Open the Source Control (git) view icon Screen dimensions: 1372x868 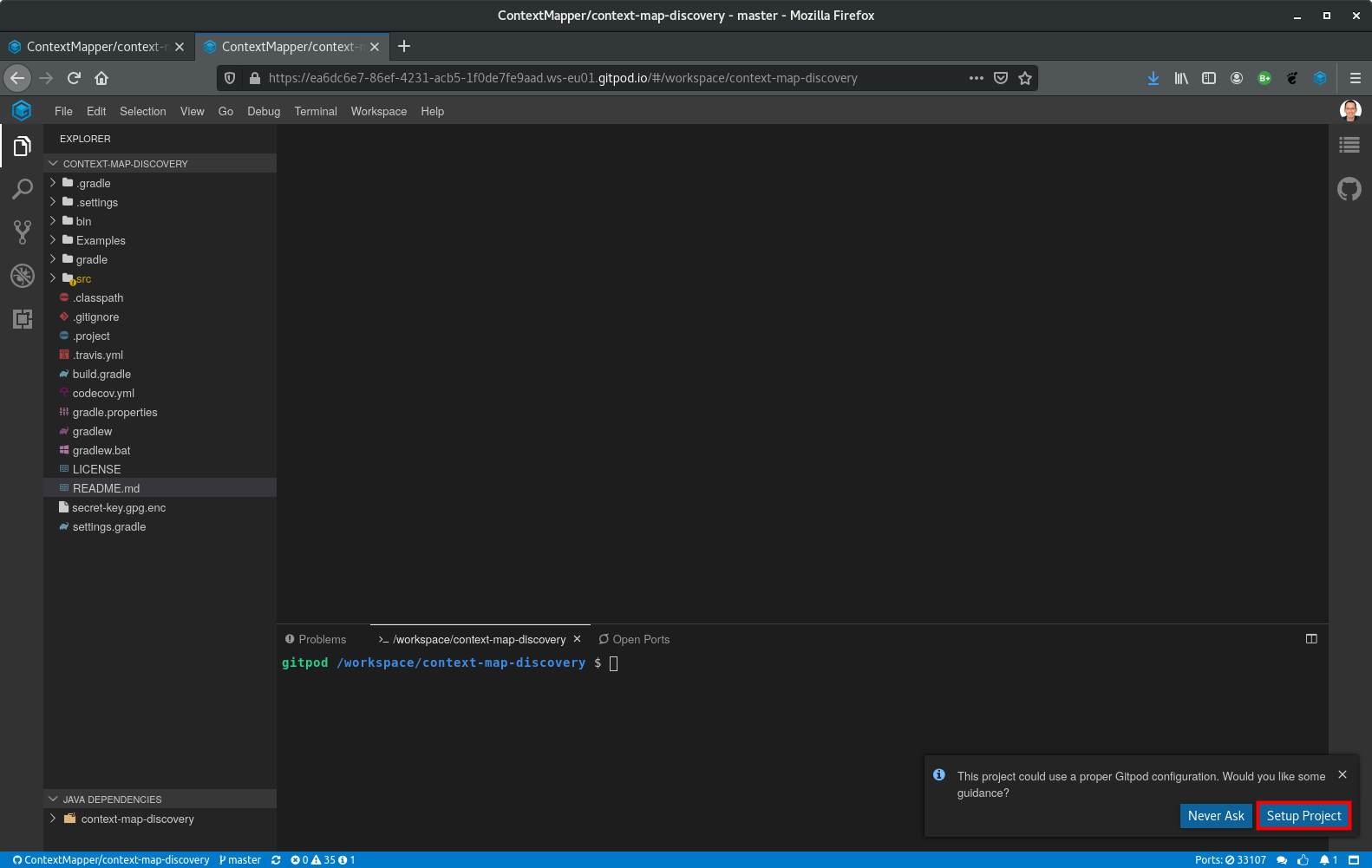22,232
